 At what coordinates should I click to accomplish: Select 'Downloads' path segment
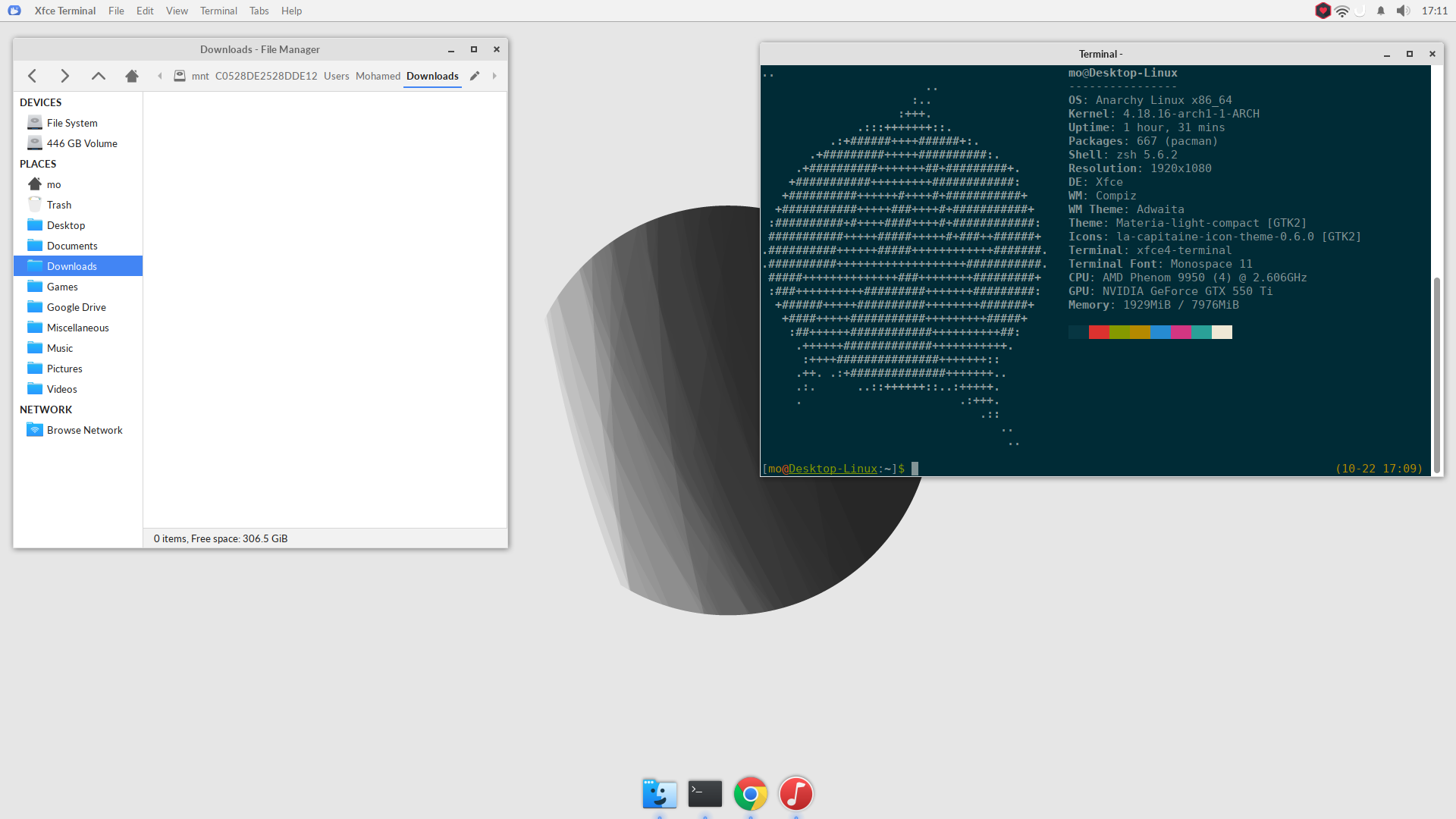pos(432,76)
